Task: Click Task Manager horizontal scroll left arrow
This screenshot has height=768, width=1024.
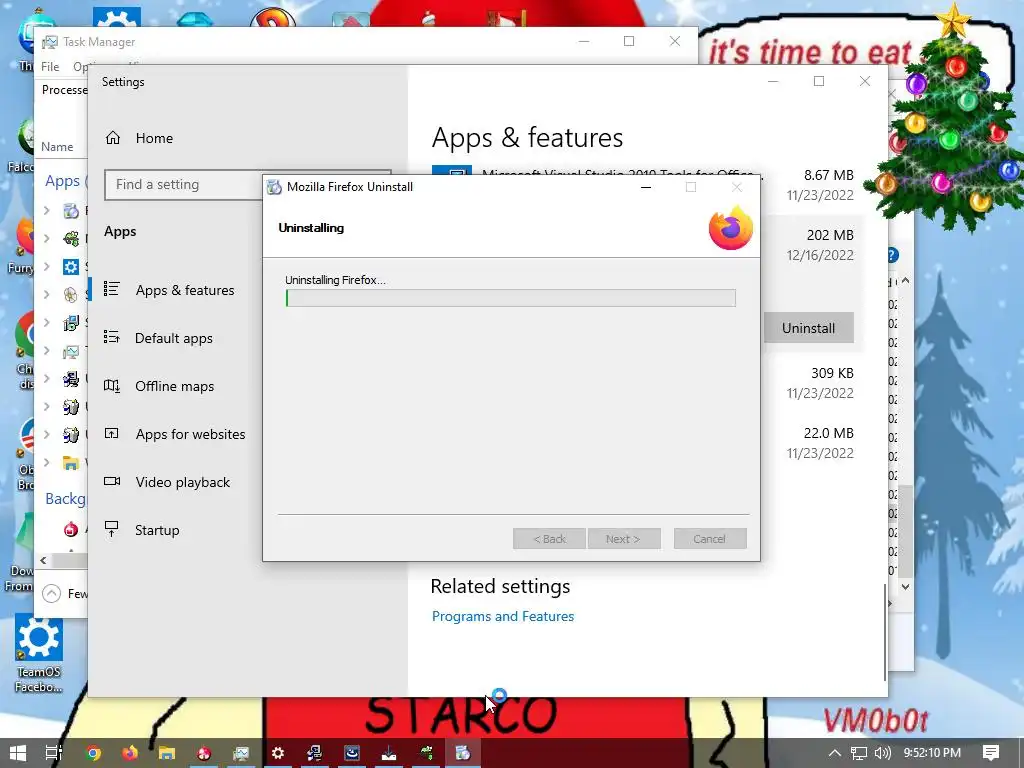Action: pyautogui.click(x=43, y=560)
